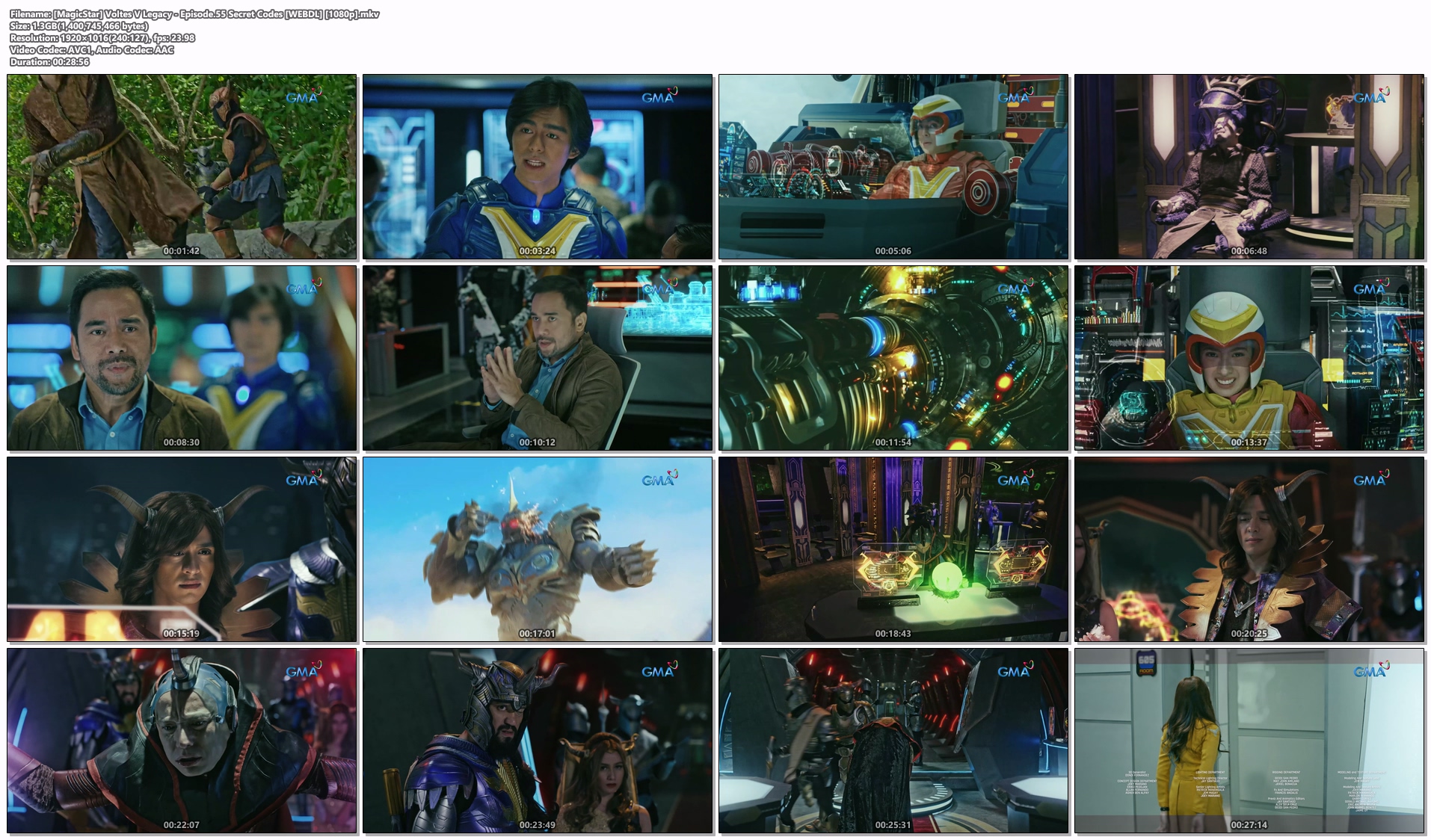Click the end credits frame at 00:27:14
The height and width of the screenshot is (840, 1431).
1249,740
